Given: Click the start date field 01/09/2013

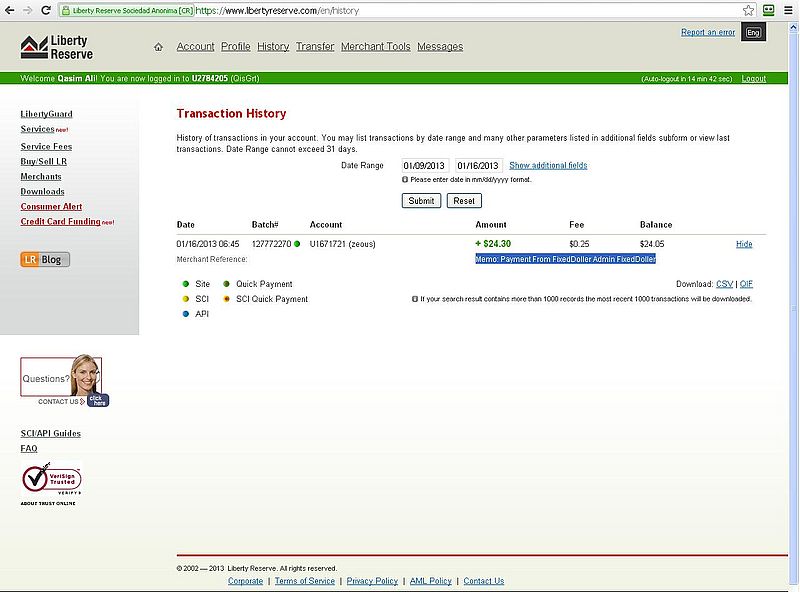Looking at the screenshot, I should click(x=425, y=165).
